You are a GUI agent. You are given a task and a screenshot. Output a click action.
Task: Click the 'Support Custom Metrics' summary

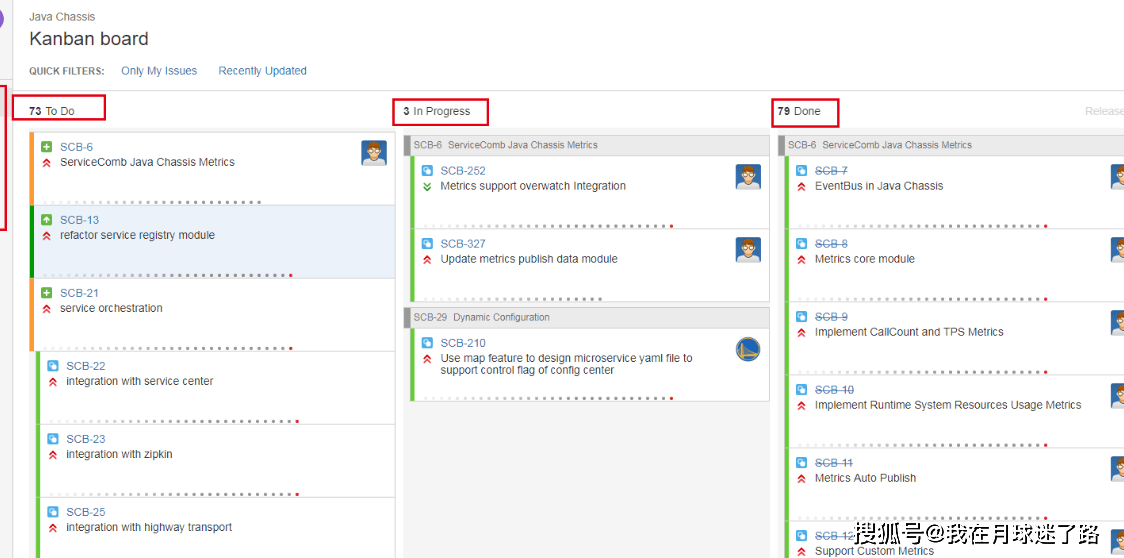click(x=875, y=552)
